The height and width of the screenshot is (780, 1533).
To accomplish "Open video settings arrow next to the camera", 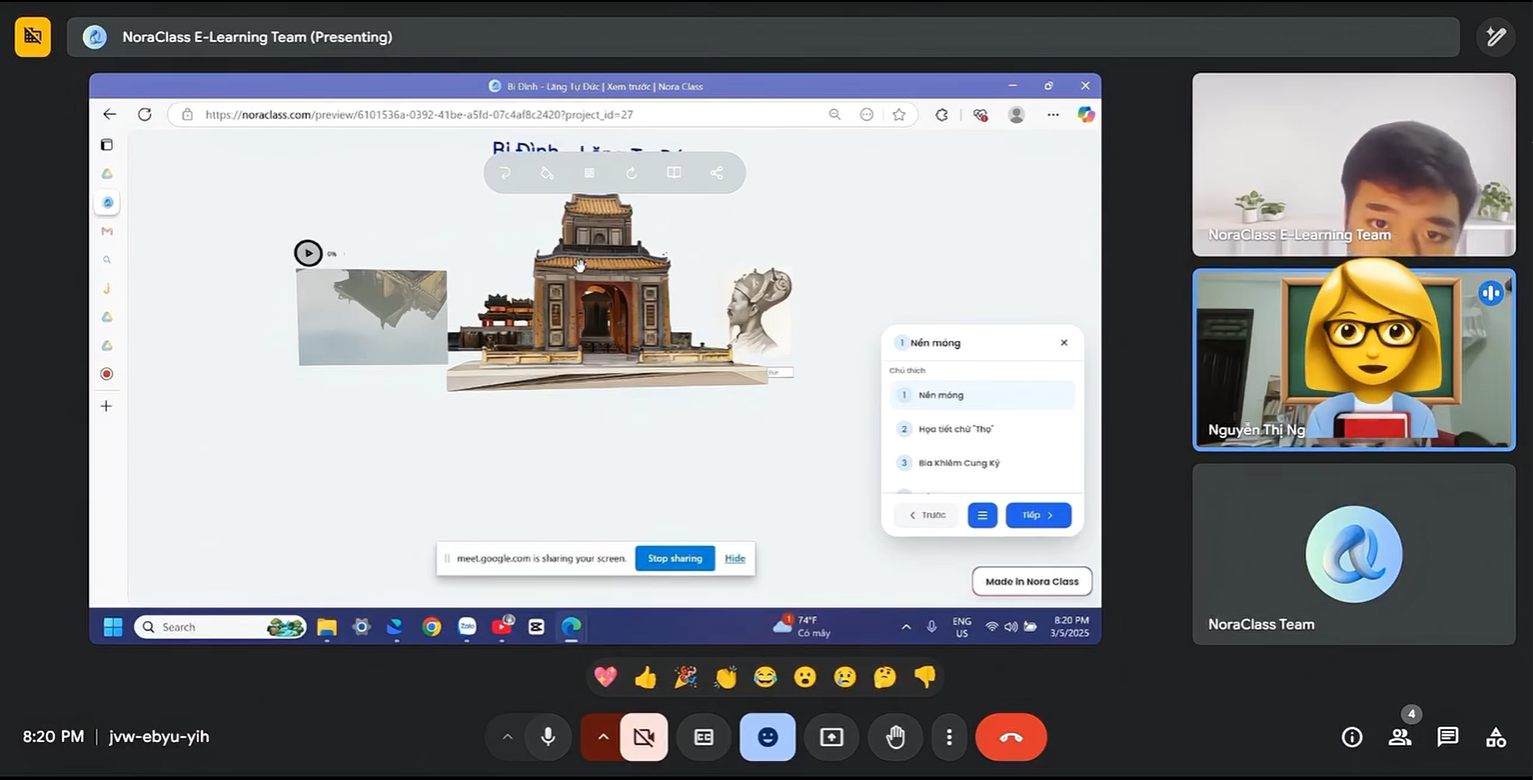I will pos(603,737).
